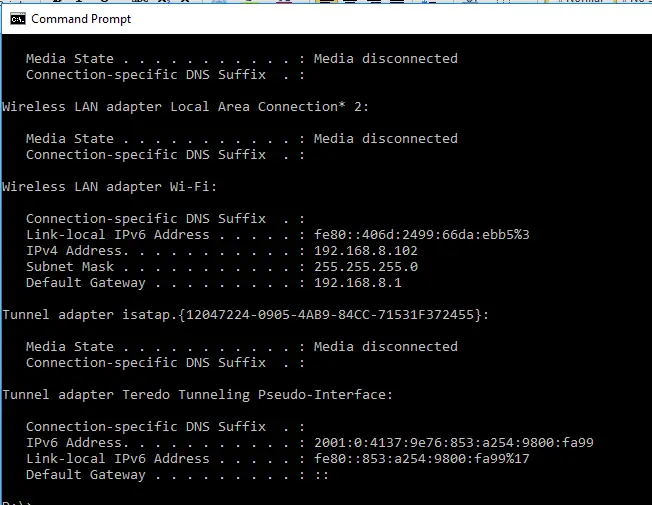The image size is (652, 505).
Task: Click the Local Area Connection* 2 heading
Action: 185,107
